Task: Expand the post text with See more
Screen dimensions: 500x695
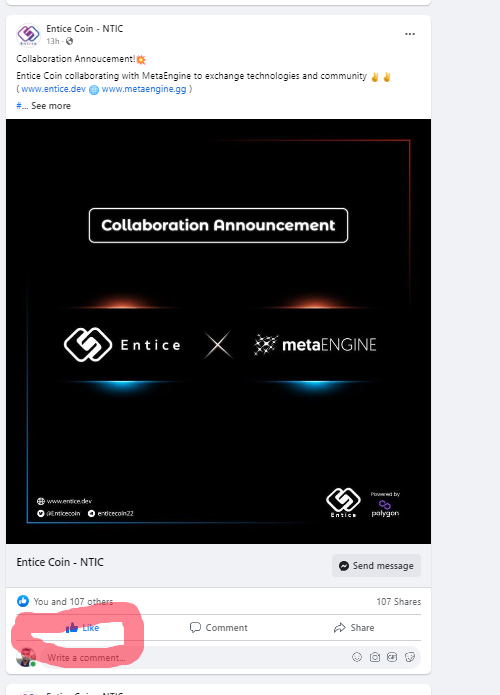Action: pyautogui.click(x=51, y=106)
